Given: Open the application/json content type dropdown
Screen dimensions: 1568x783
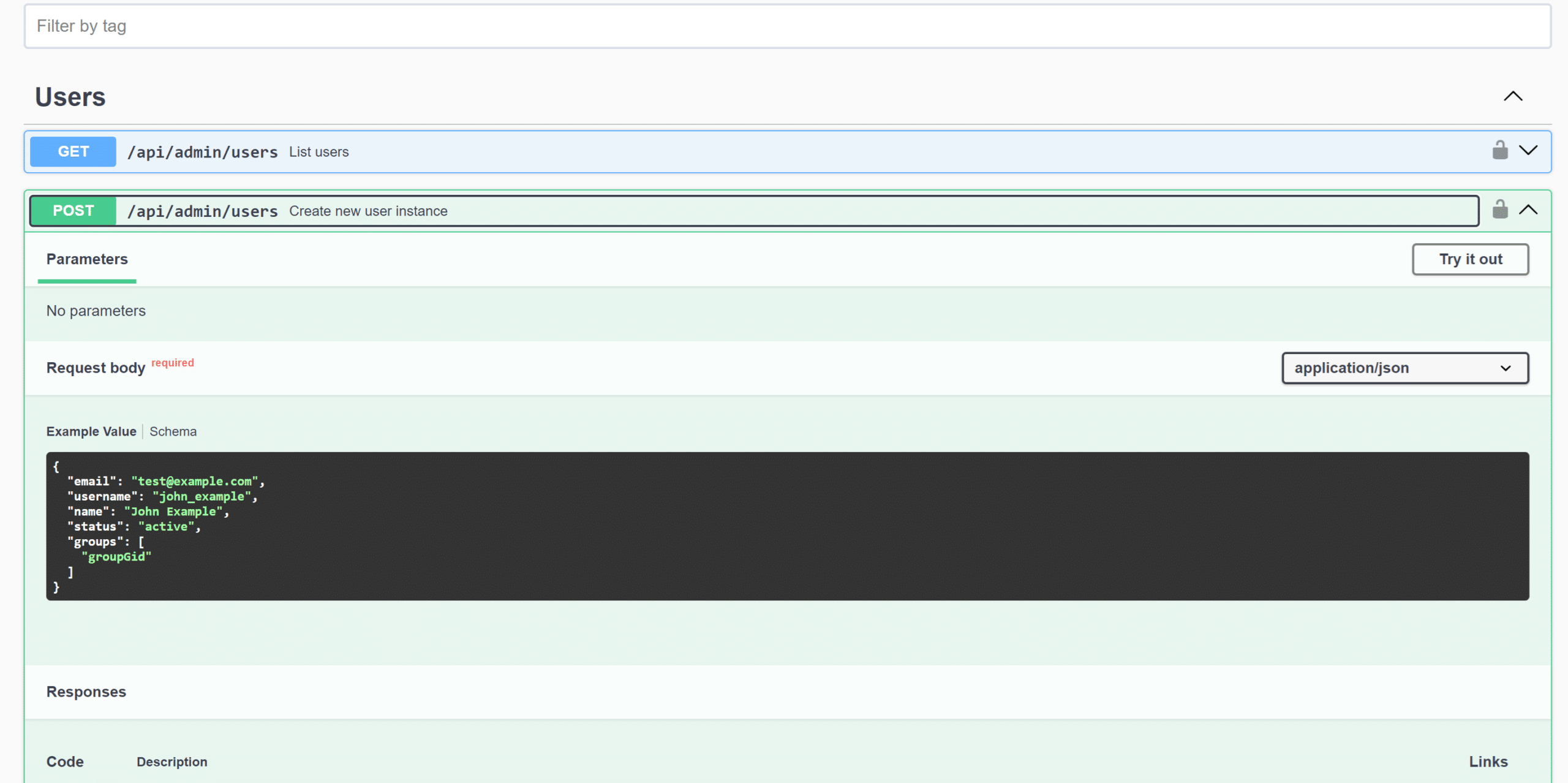Looking at the screenshot, I should coord(1404,368).
